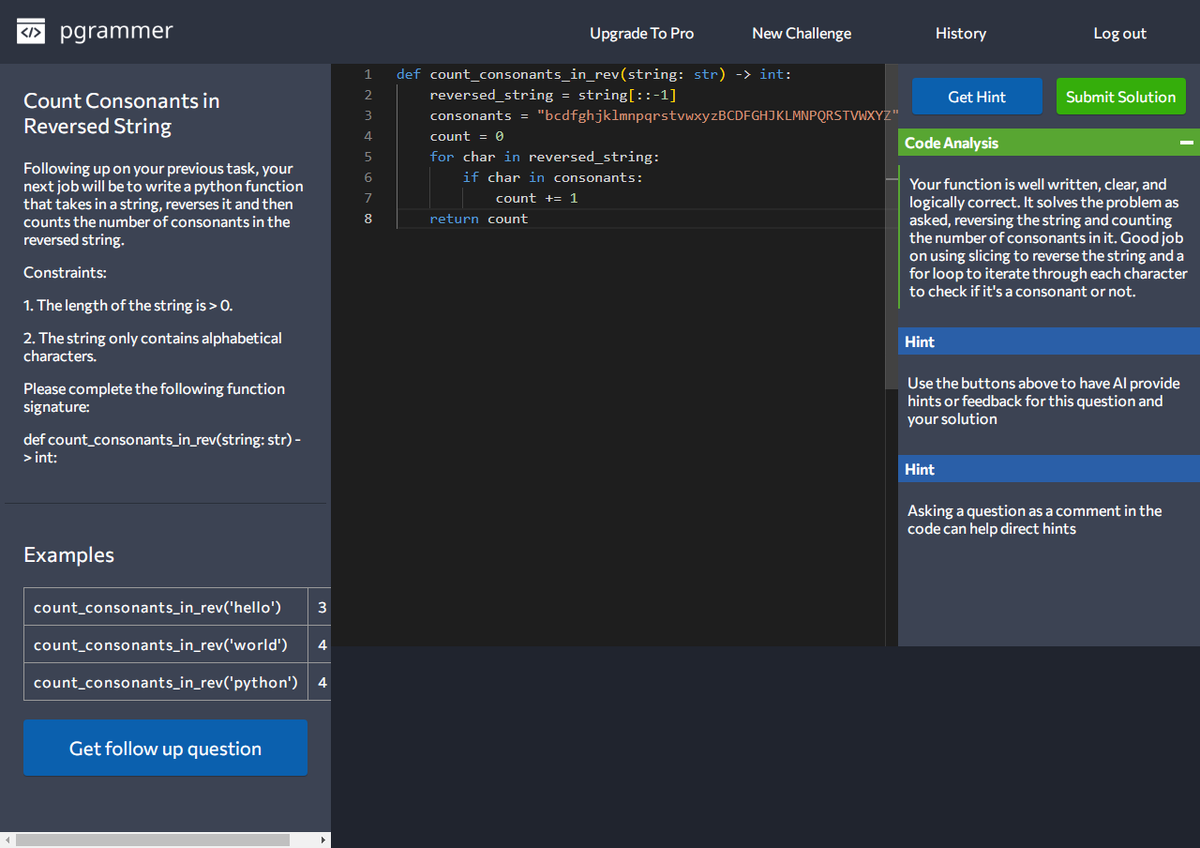Submit Solution with the green button
The height and width of the screenshot is (848, 1200).
pyautogui.click(x=1120, y=96)
